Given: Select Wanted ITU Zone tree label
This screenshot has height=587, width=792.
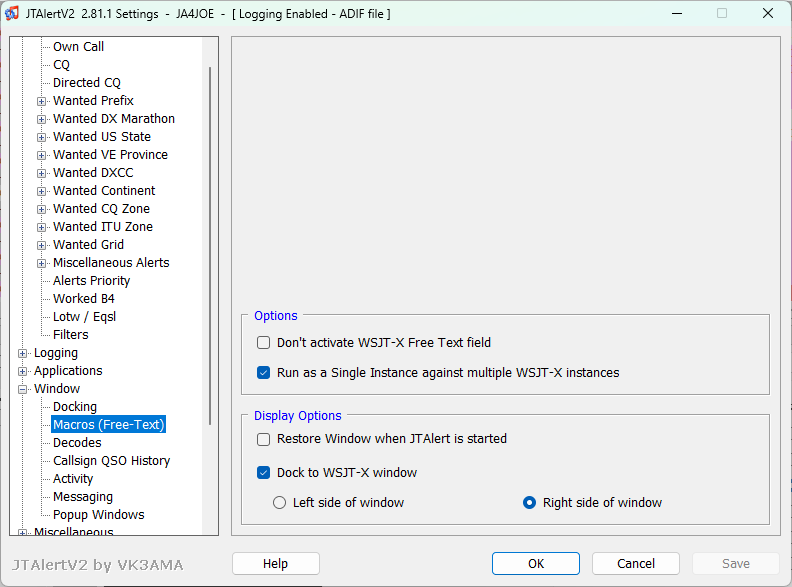Looking at the screenshot, I should coord(103,227).
